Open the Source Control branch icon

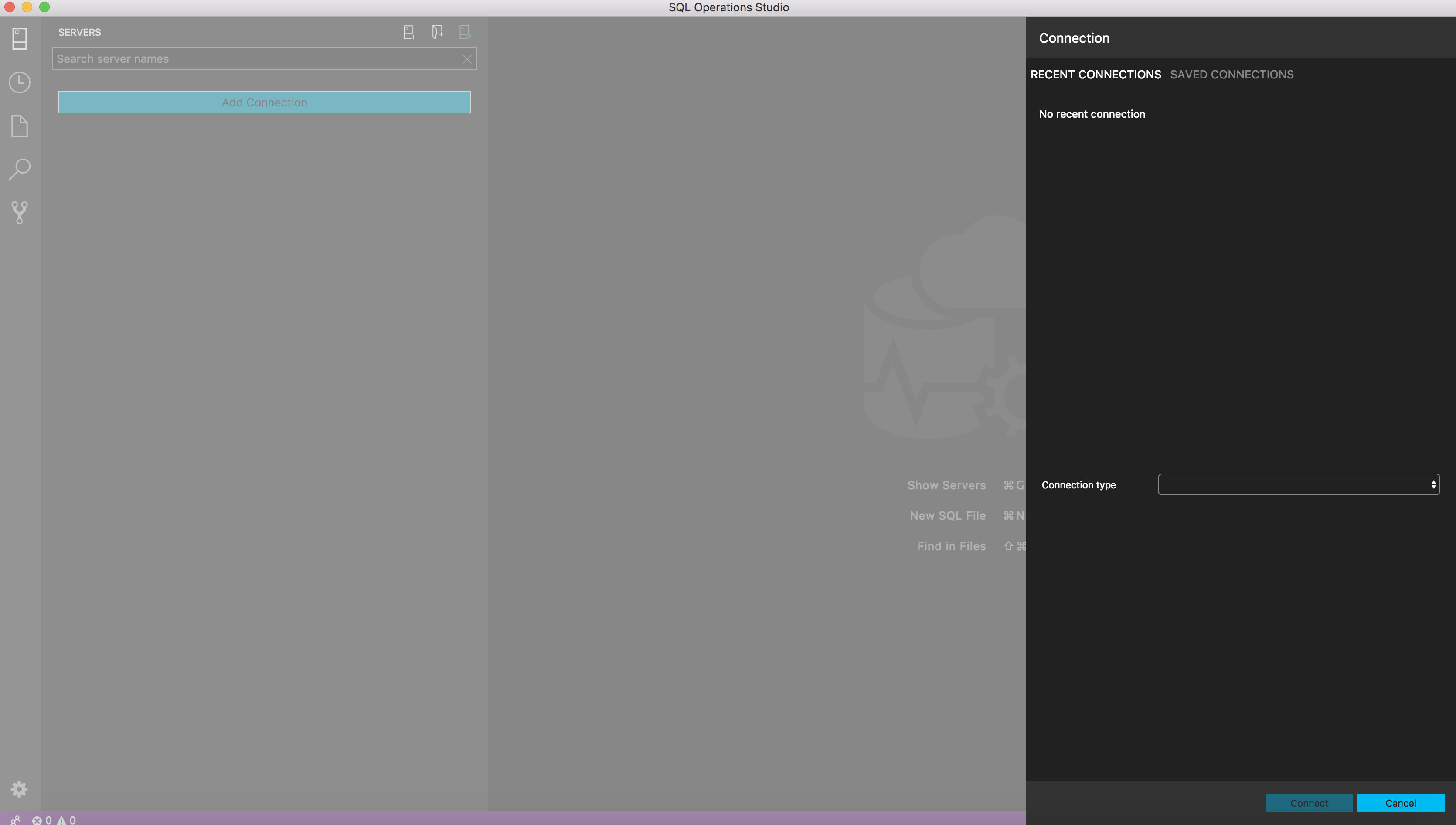pos(19,212)
